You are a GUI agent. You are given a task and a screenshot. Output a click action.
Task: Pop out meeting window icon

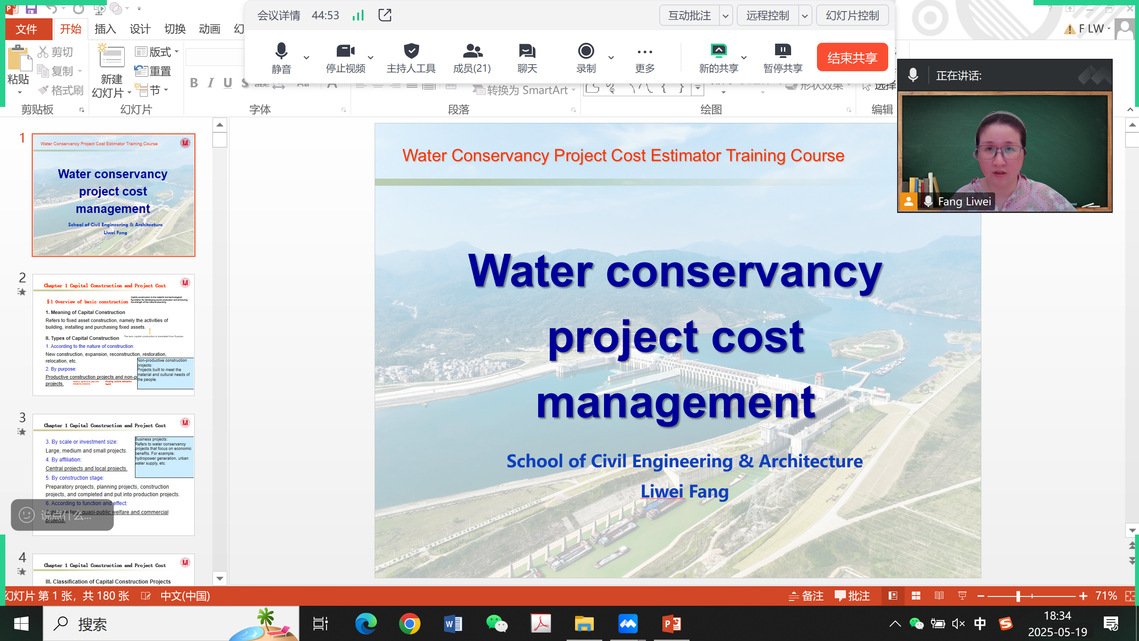pos(385,15)
